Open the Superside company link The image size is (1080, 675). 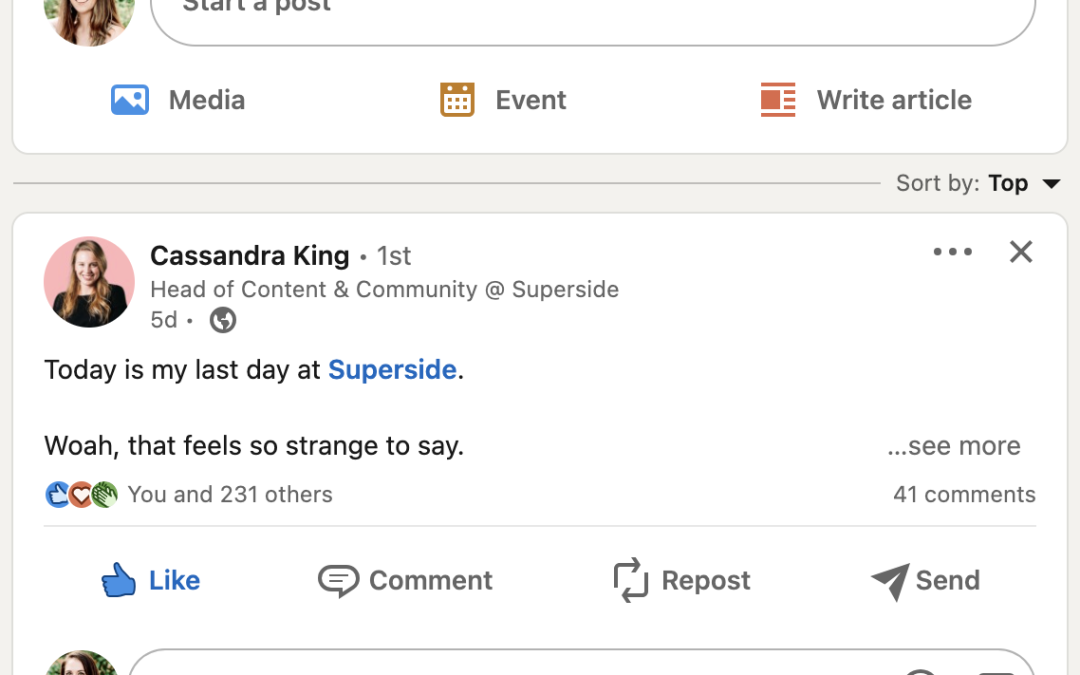tap(392, 370)
